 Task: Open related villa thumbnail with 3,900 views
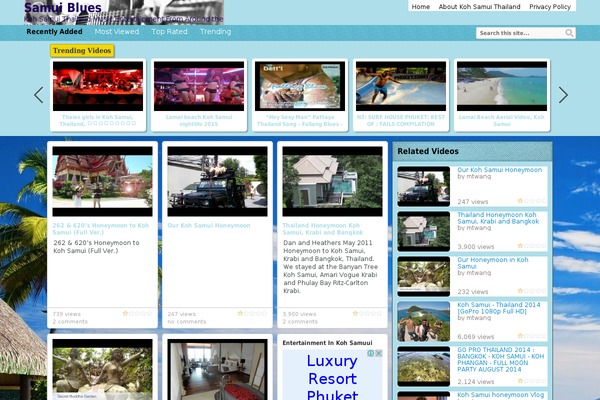[x=424, y=232]
